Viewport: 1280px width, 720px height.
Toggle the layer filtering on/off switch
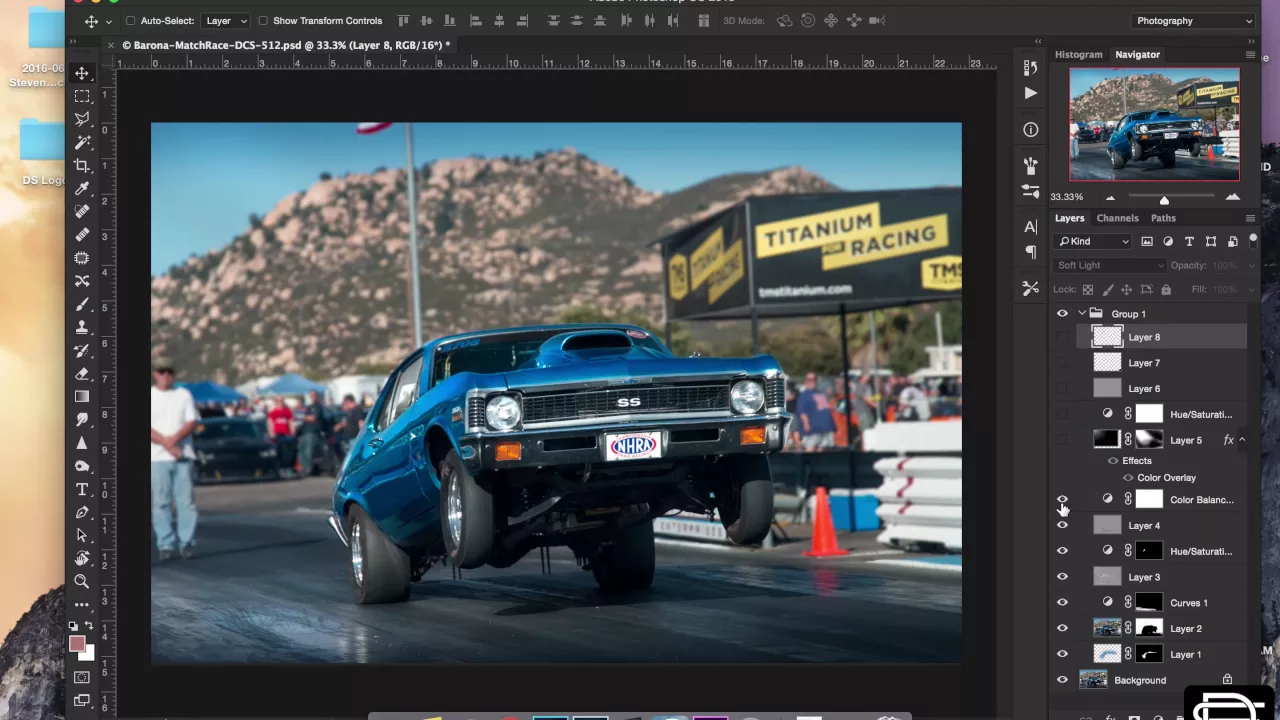pos(1253,240)
